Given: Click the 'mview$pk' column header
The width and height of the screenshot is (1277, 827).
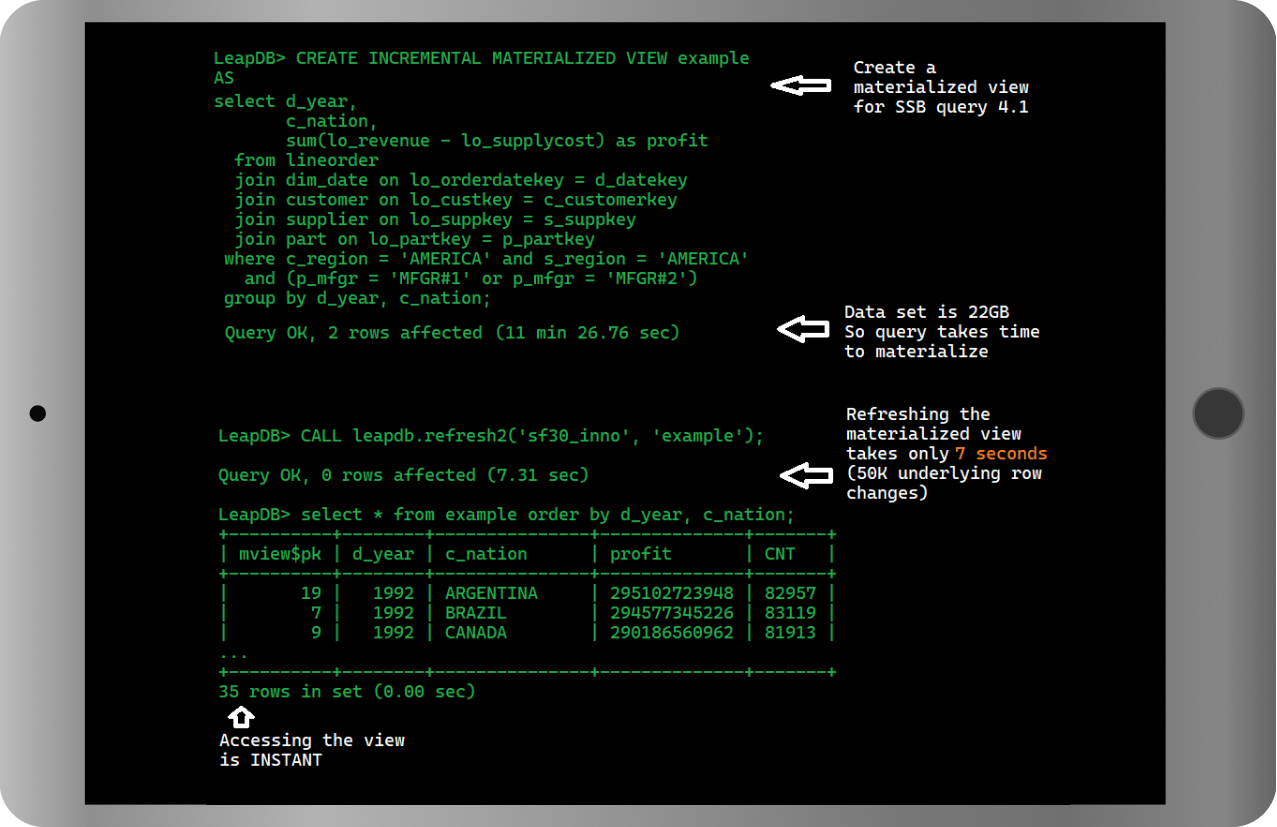Looking at the screenshot, I should [x=279, y=553].
